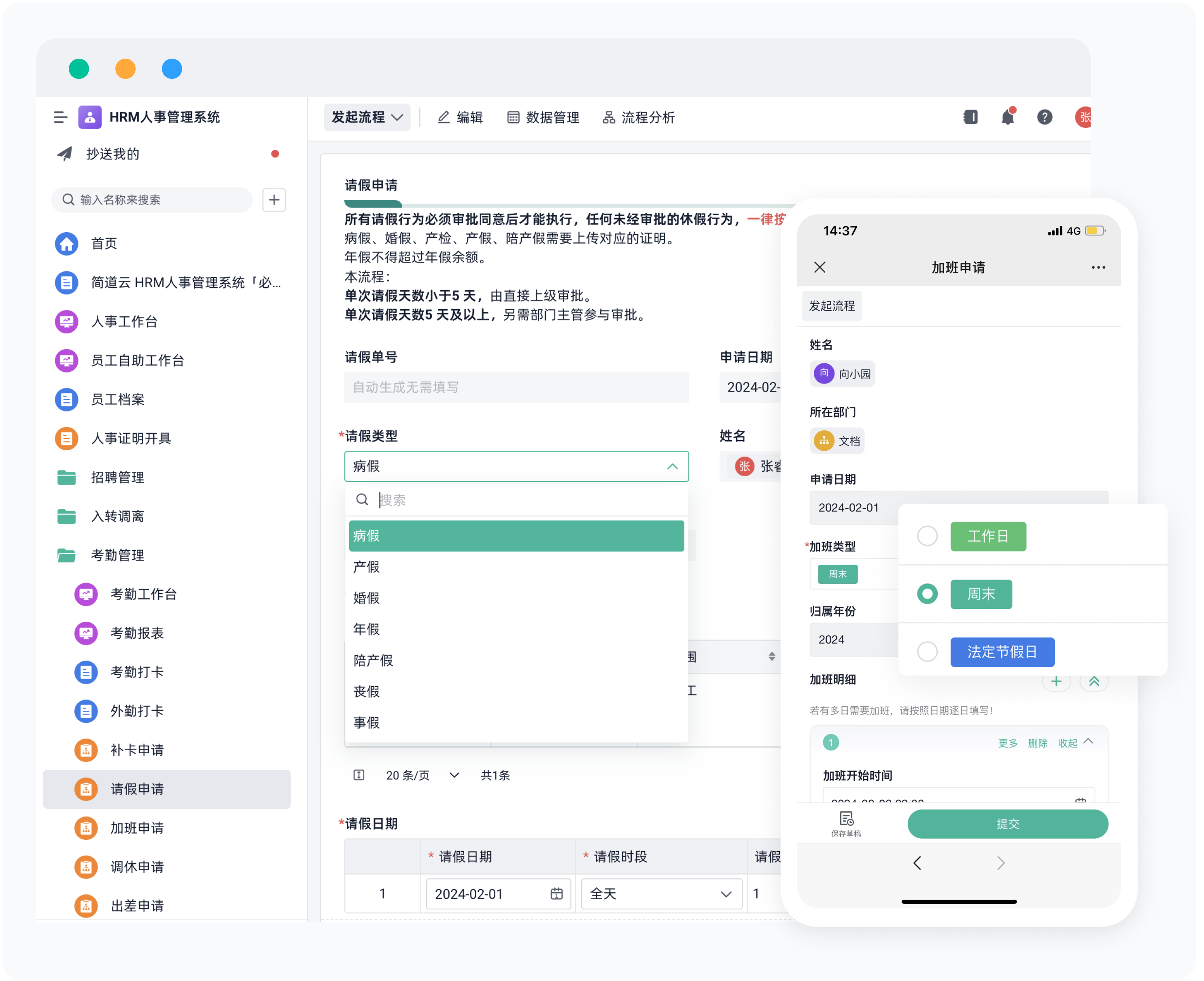Choose 陪产假 from the leave type list
The width and height of the screenshot is (1204, 981).
click(x=516, y=660)
